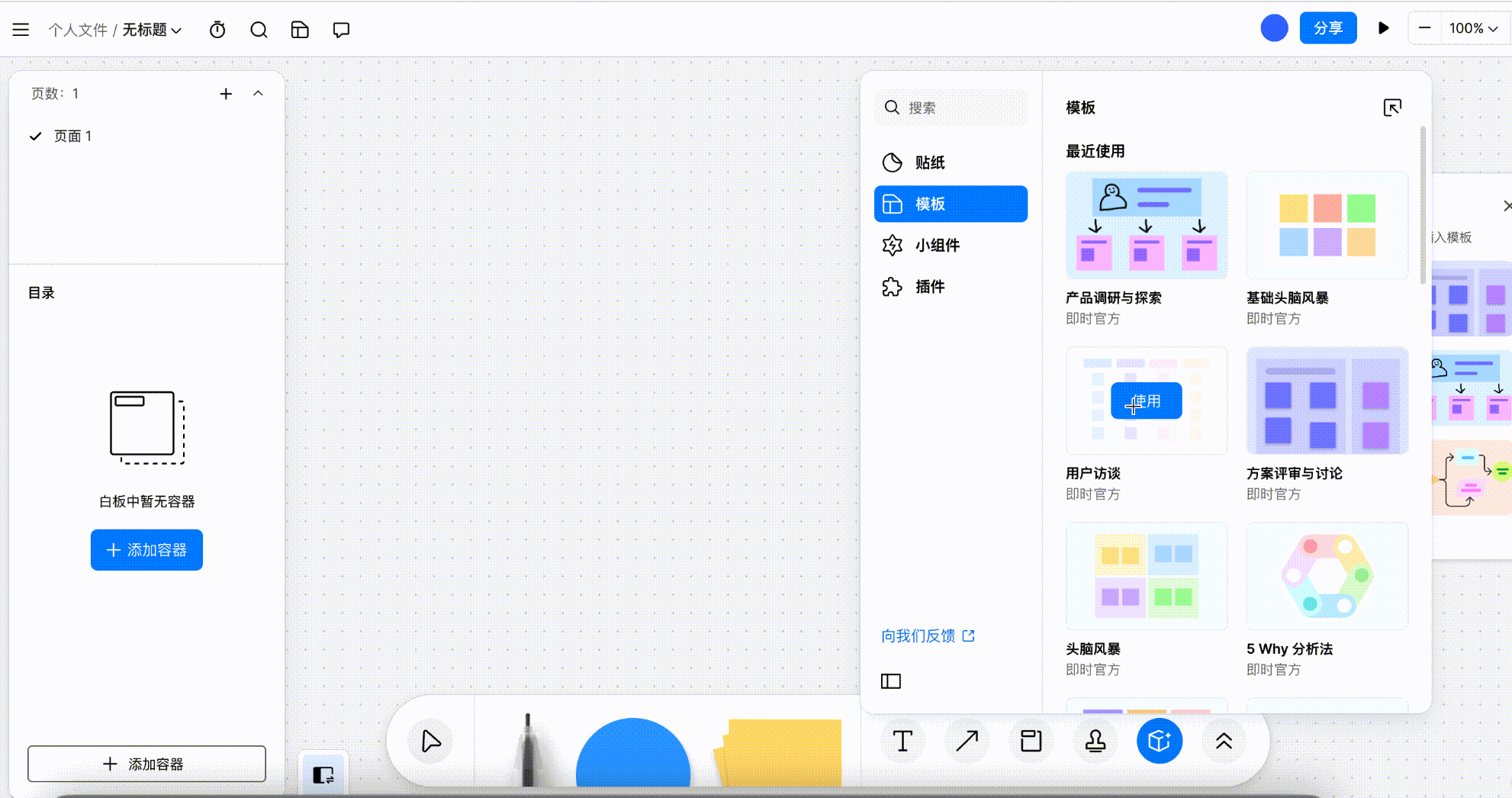Click the empty container illustration
1512x798 pixels.
point(147,427)
